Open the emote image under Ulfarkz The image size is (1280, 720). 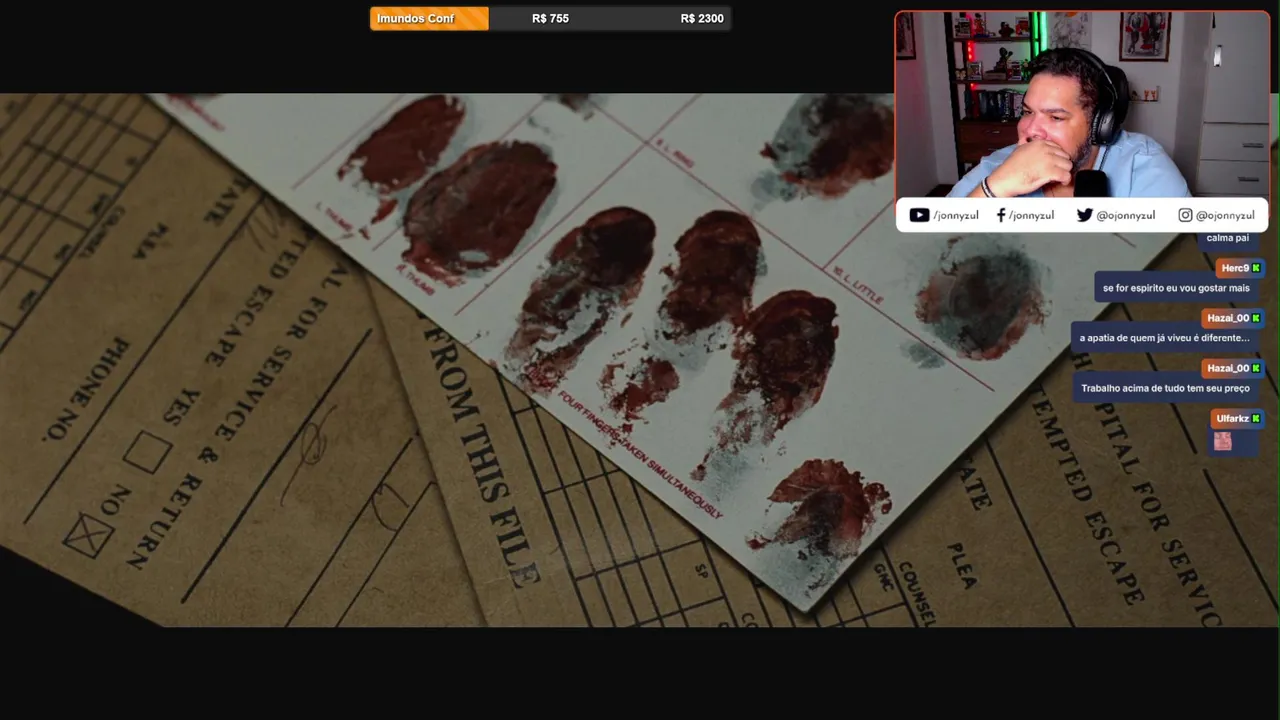tap(1222, 440)
